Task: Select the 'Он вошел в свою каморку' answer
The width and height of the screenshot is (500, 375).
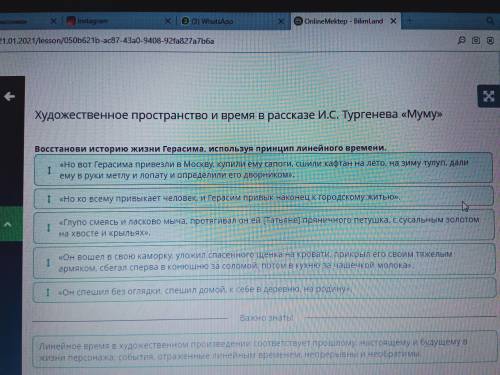Action: coord(264,261)
